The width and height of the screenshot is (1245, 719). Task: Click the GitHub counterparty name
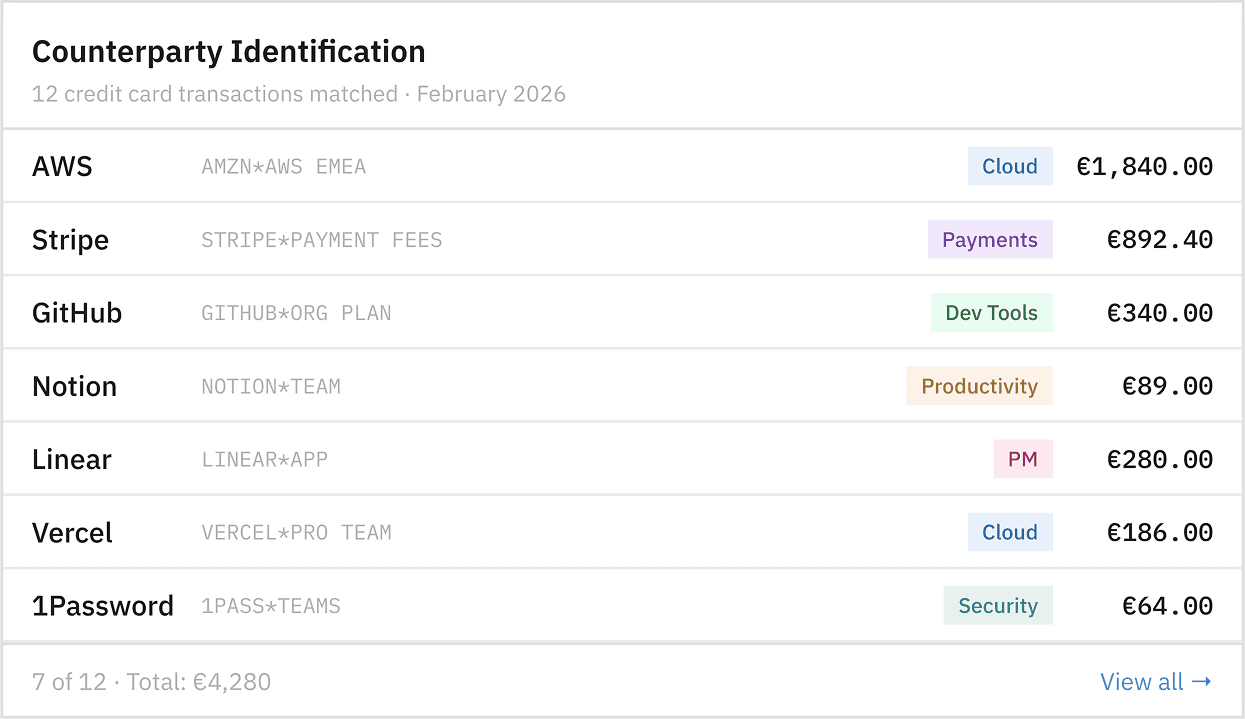77,313
